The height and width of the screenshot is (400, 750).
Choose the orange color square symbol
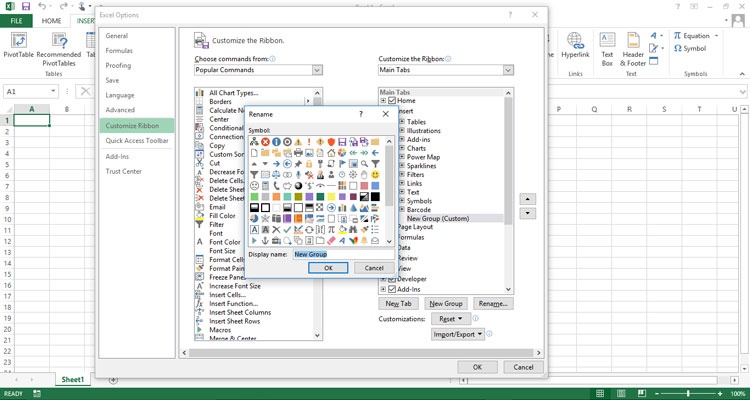[276, 197]
